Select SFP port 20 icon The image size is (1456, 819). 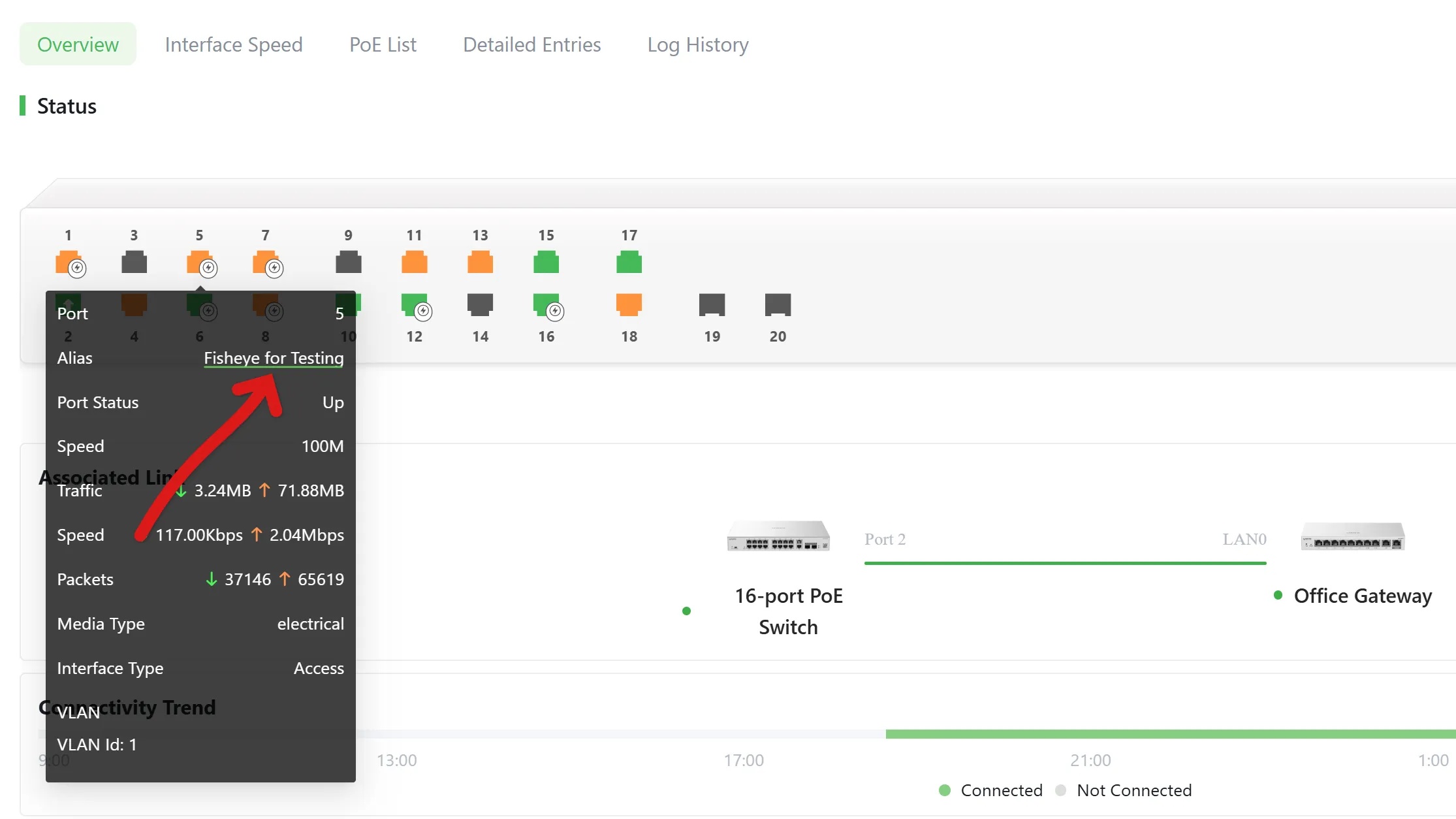pyautogui.click(x=778, y=304)
